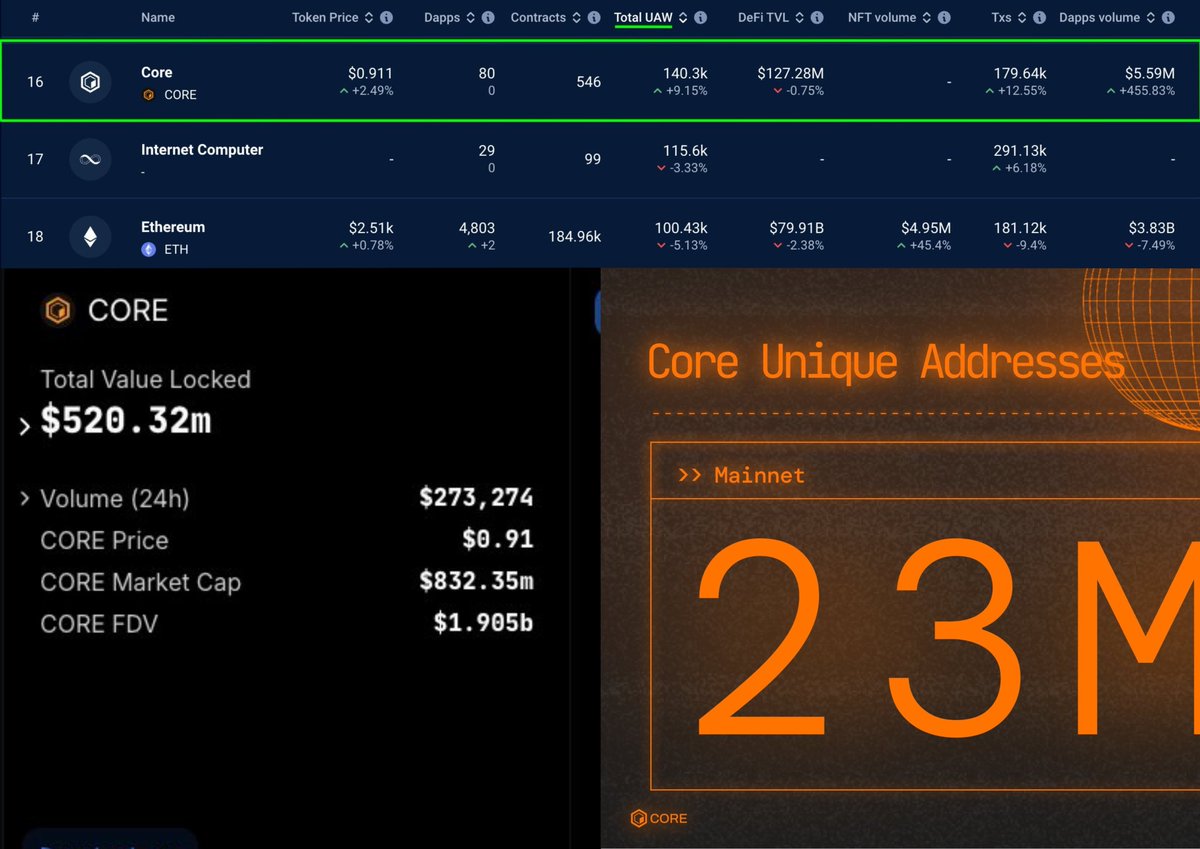Click the ETH ticker label
This screenshot has height=849, width=1200.
[175, 249]
